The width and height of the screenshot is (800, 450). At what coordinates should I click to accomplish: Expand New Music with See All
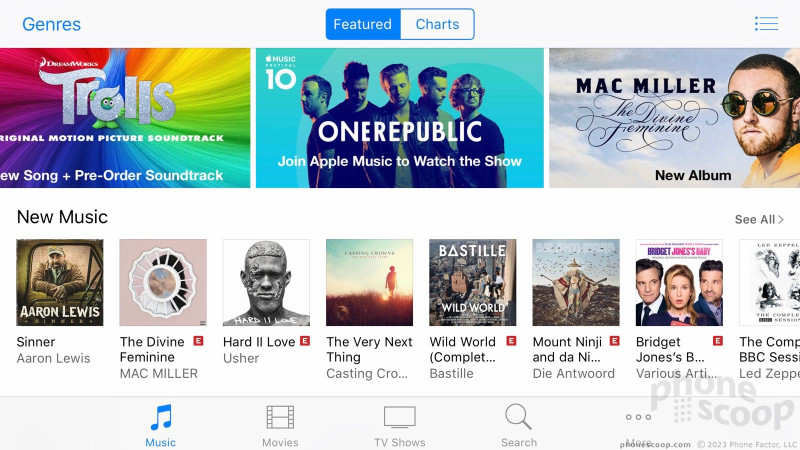coord(759,219)
